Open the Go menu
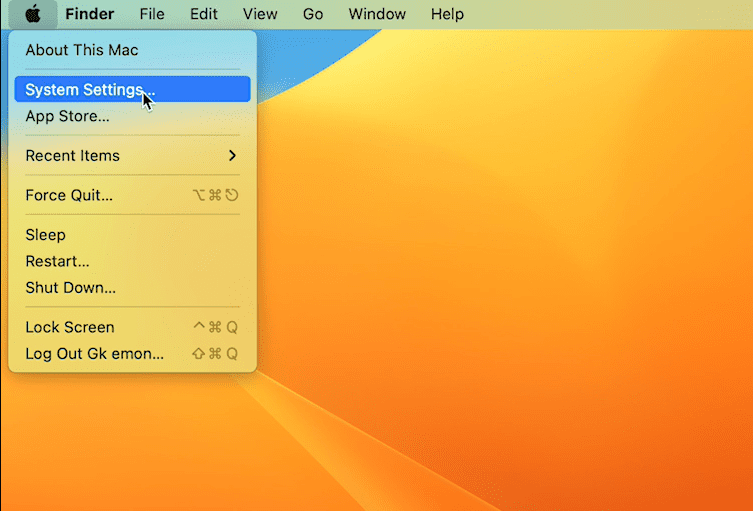 (x=313, y=14)
